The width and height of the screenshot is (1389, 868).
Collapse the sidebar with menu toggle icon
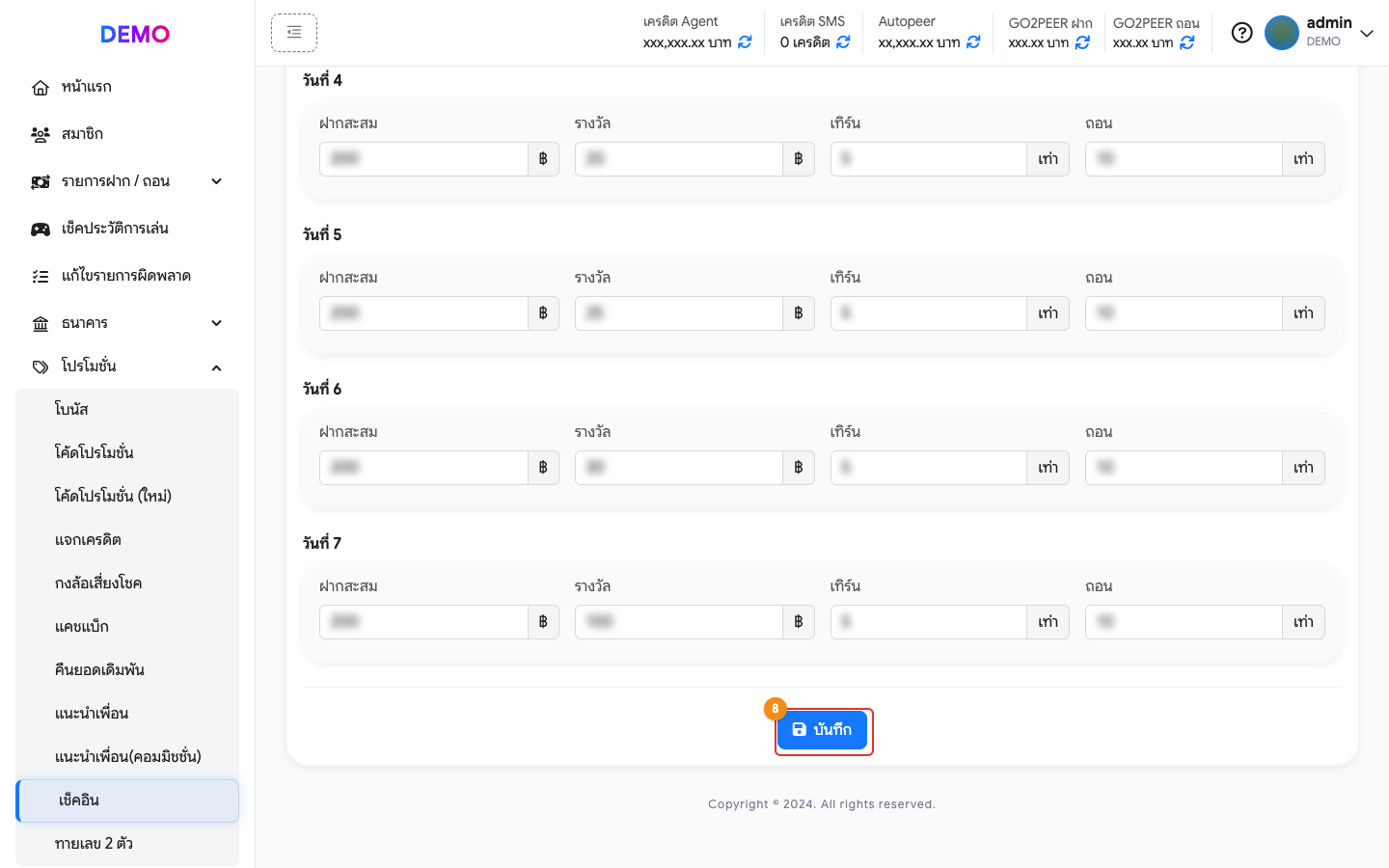click(x=294, y=33)
